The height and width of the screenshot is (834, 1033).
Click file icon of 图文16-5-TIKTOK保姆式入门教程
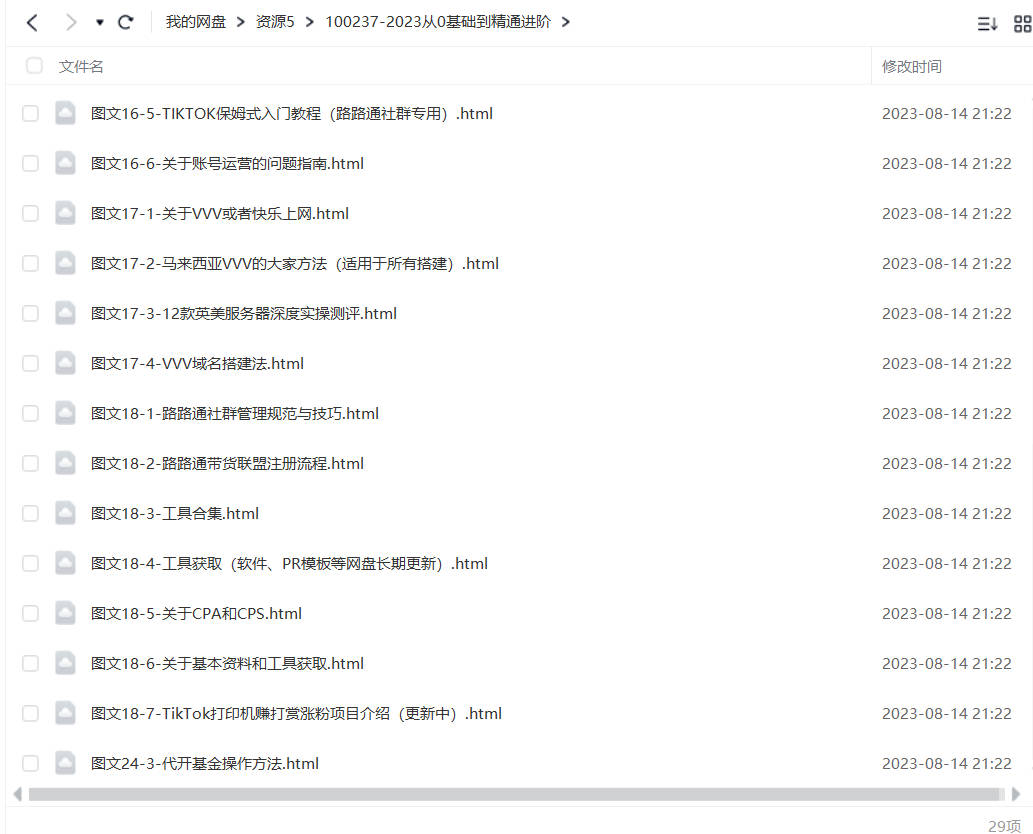(65, 113)
